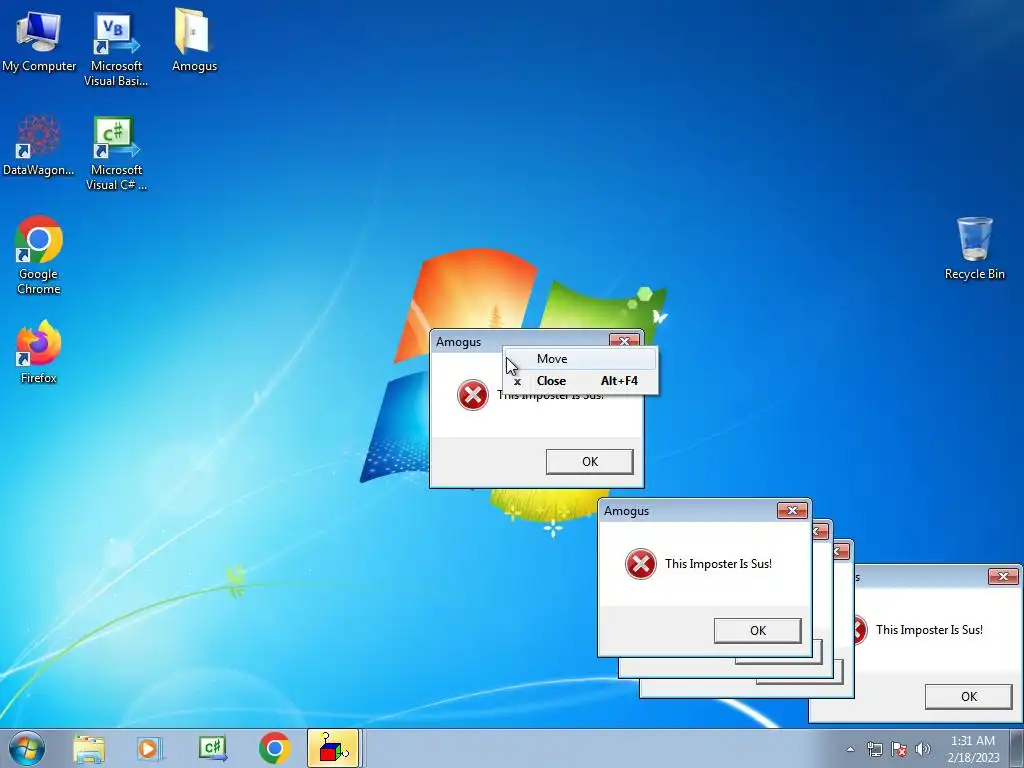Select the Recycle Bin icon
1024x768 pixels.
click(974, 248)
